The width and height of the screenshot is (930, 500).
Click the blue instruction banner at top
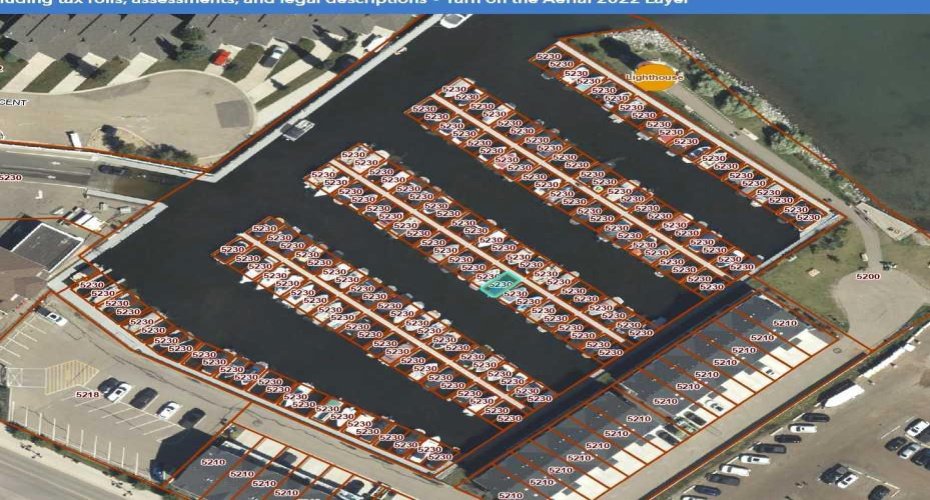(465, 6)
